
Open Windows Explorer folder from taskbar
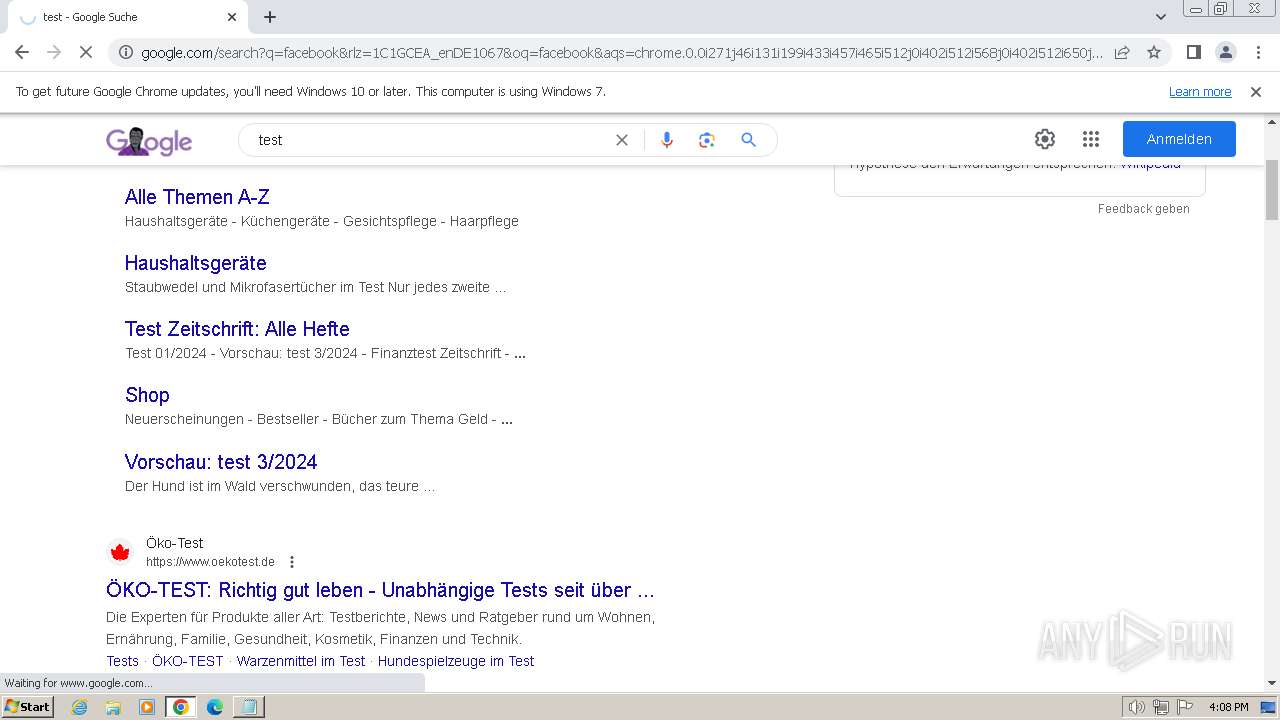[113, 707]
